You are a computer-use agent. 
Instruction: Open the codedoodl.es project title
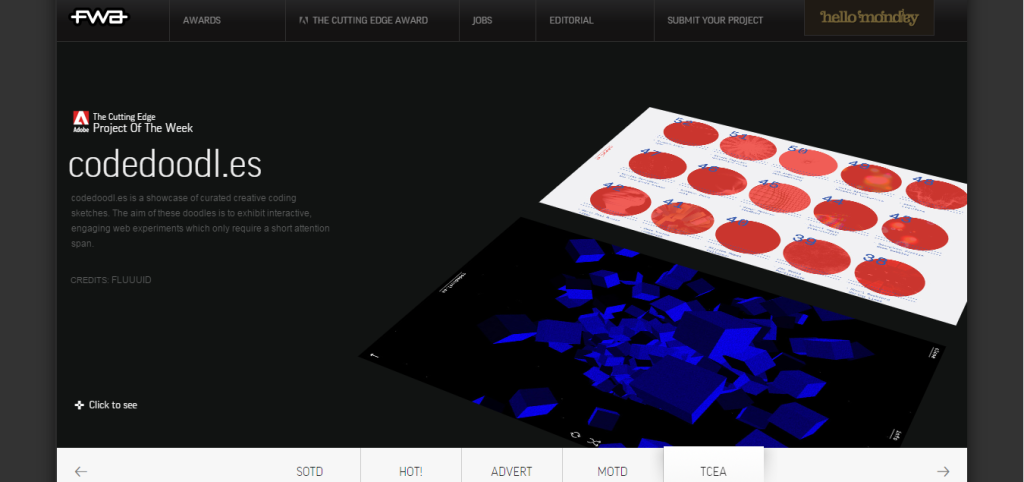coord(165,164)
